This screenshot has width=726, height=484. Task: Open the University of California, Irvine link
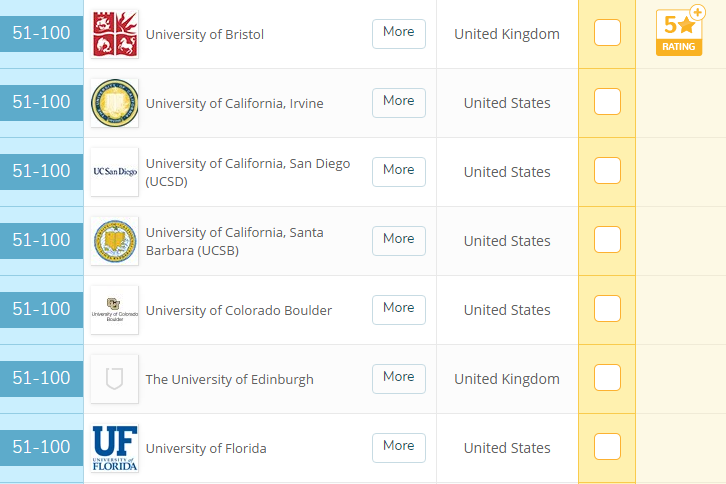(234, 103)
